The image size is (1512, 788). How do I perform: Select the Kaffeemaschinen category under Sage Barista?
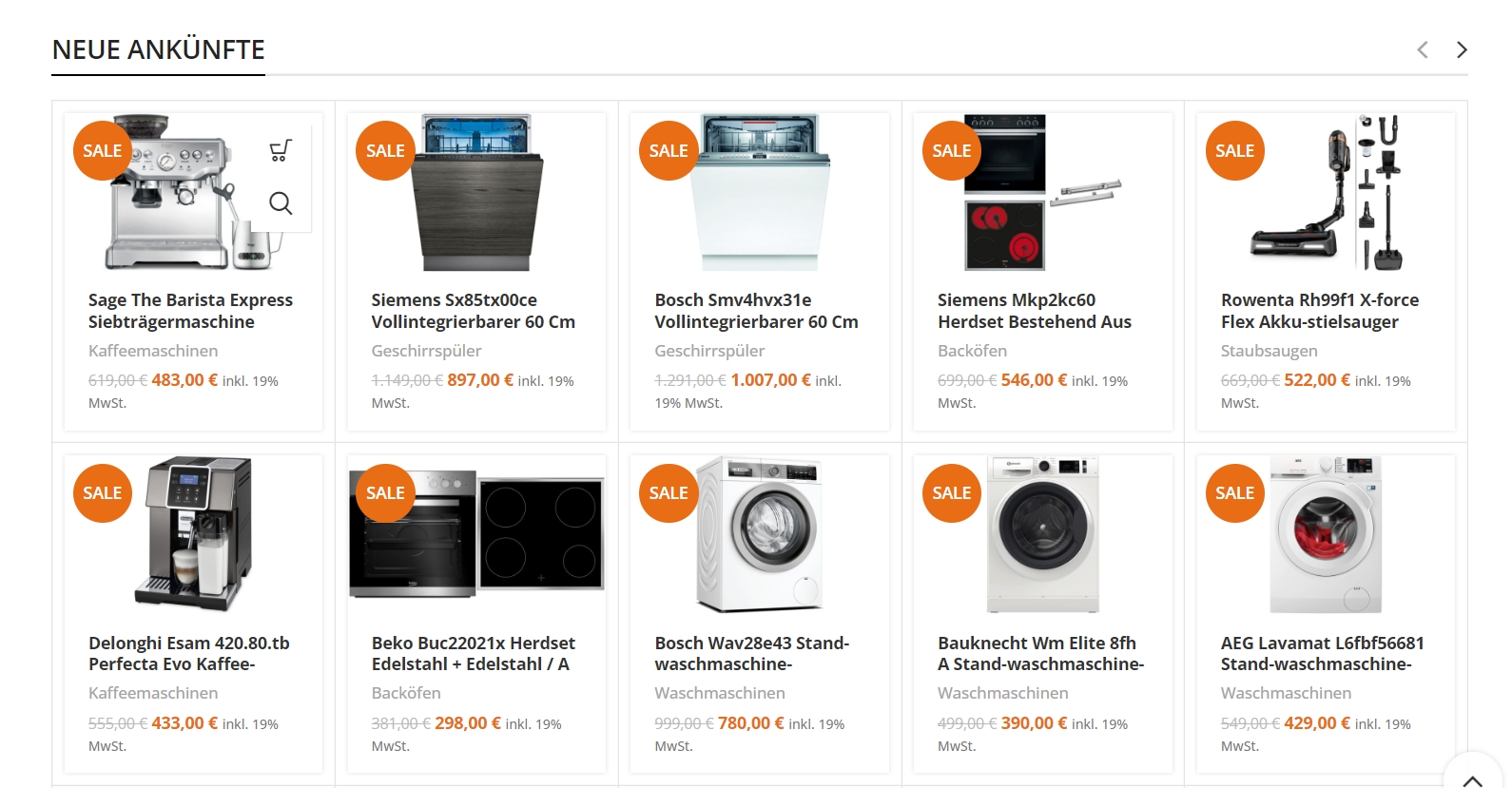point(153,351)
